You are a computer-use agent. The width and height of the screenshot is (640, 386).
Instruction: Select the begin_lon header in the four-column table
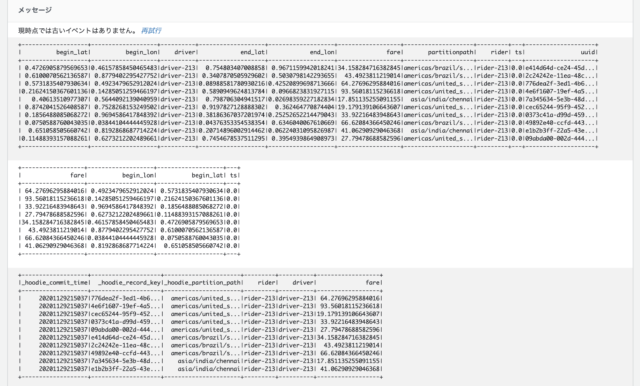[x=138, y=175]
